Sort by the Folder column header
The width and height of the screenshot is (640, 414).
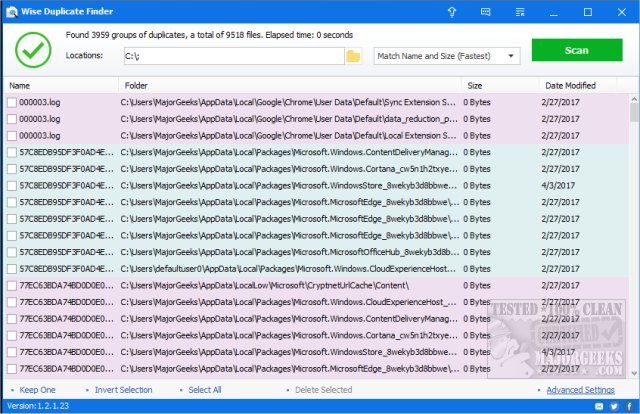[290, 86]
